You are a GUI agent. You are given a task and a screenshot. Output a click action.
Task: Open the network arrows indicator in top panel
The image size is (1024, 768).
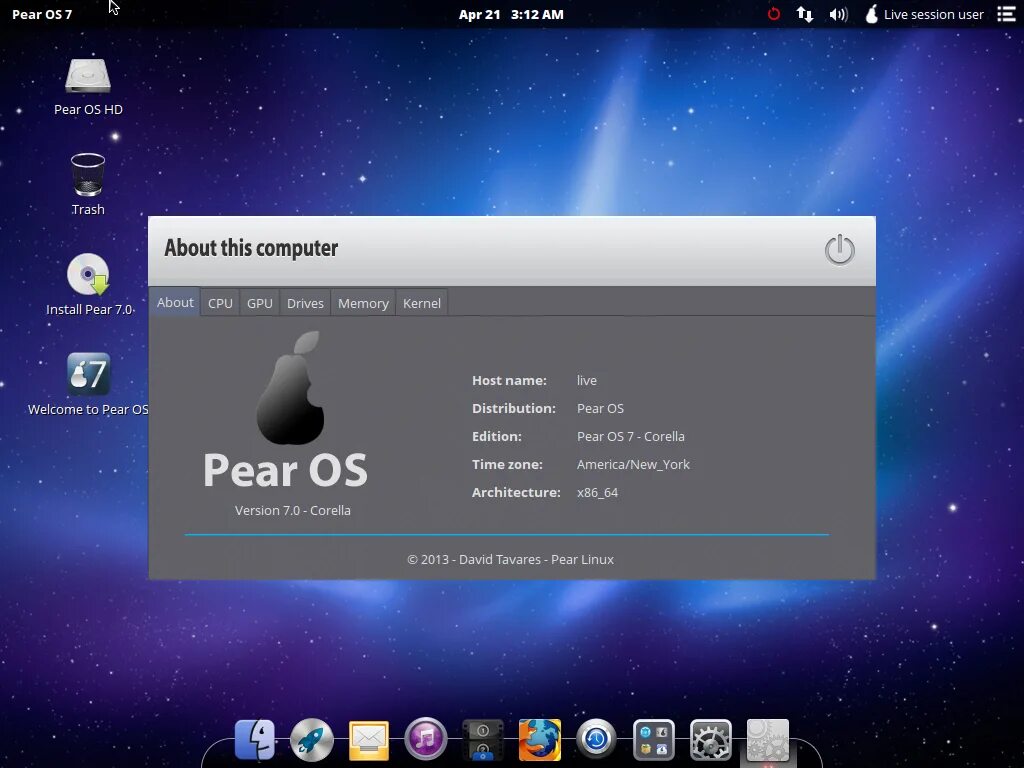(x=805, y=14)
